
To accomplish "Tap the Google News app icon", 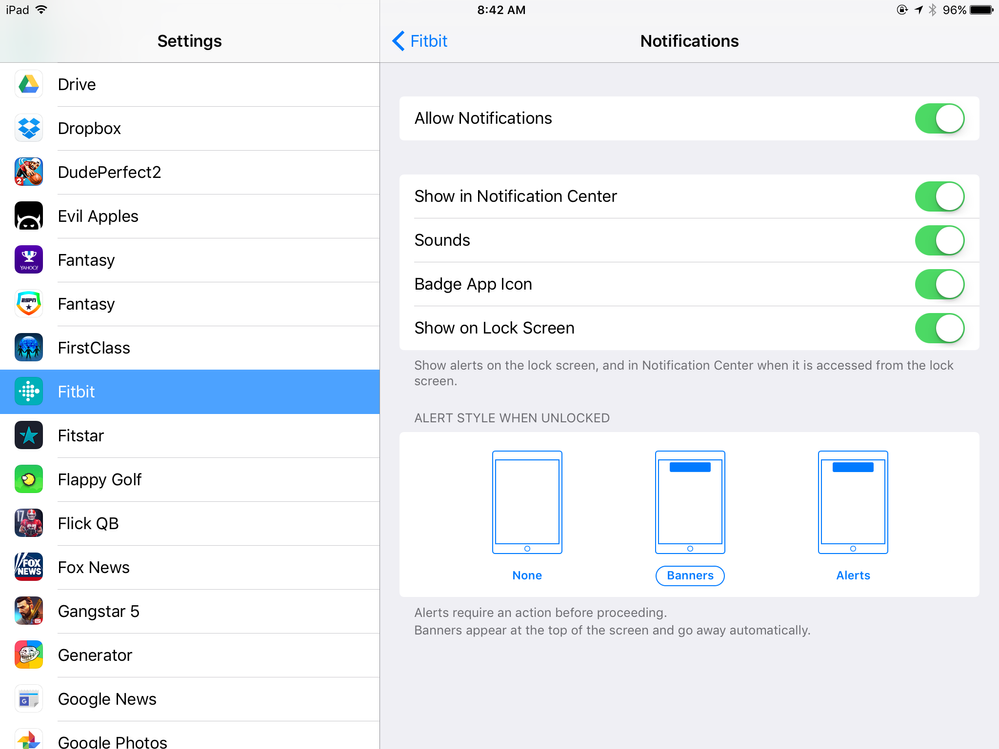I will coord(29,699).
